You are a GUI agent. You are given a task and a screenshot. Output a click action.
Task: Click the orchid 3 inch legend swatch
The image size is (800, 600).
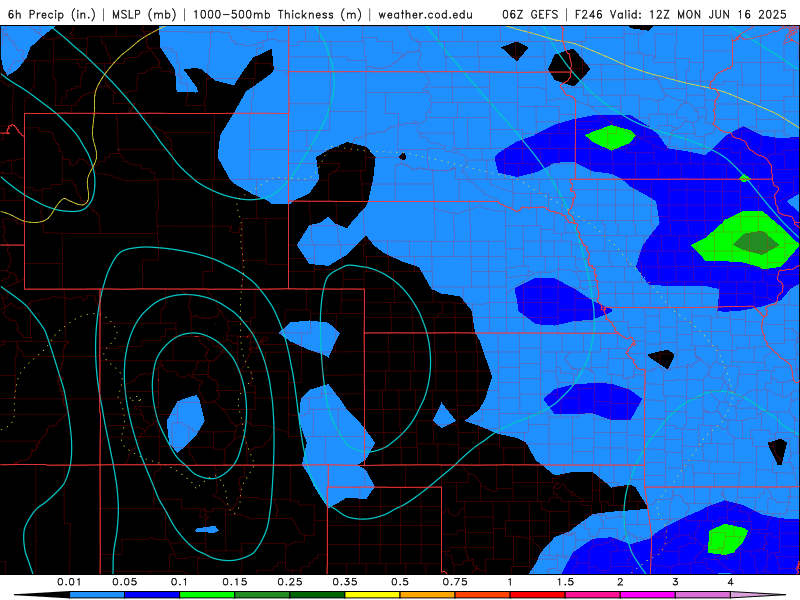tap(703, 595)
